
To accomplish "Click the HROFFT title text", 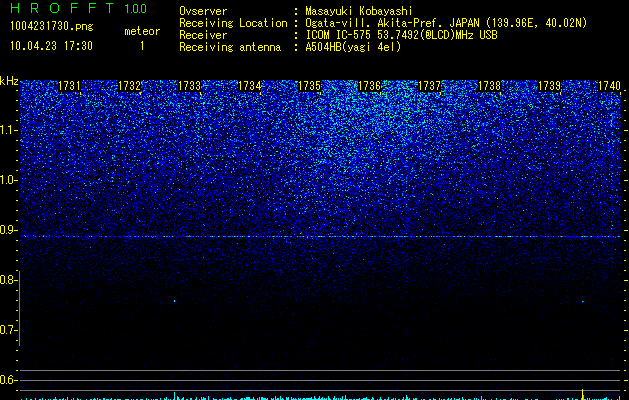I will click(62, 8).
